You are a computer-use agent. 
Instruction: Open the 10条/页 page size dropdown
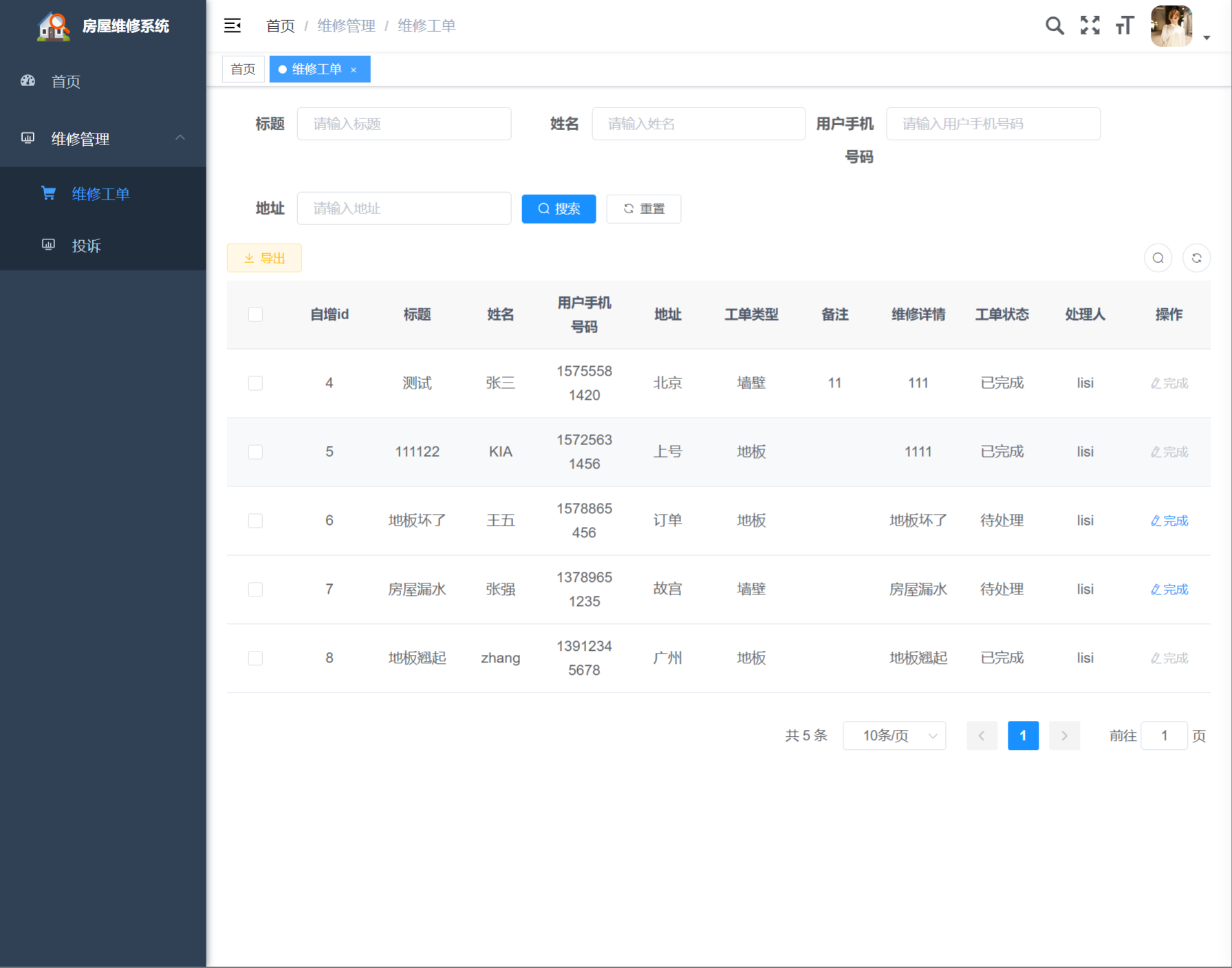pyautogui.click(x=894, y=735)
